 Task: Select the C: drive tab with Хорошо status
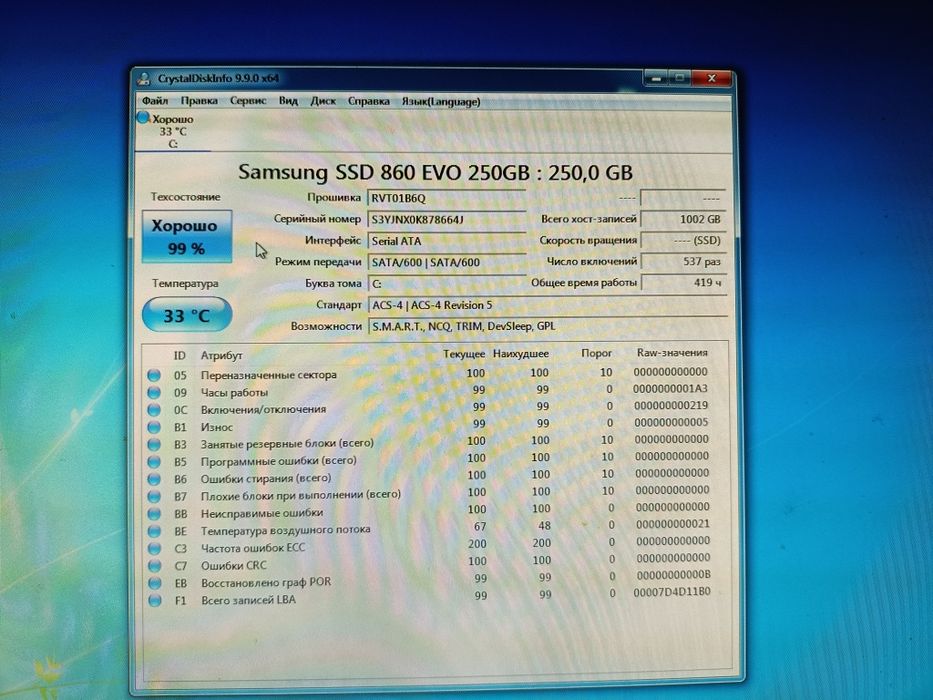[173, 130]
